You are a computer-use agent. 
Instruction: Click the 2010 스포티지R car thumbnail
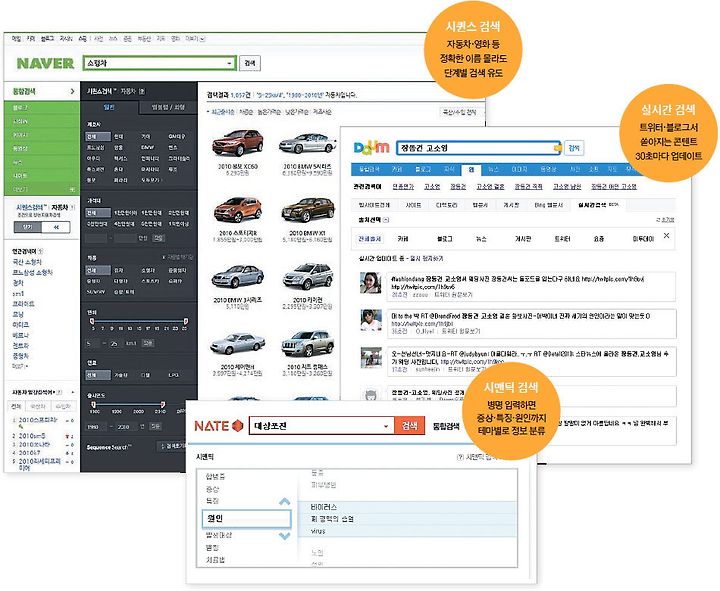click(238, 210)
